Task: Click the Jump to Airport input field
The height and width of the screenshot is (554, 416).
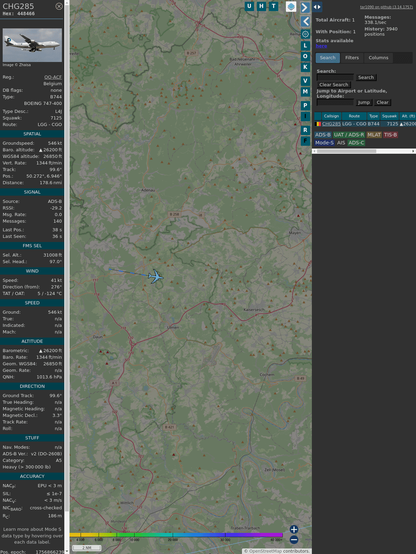Action: [335, 102]
